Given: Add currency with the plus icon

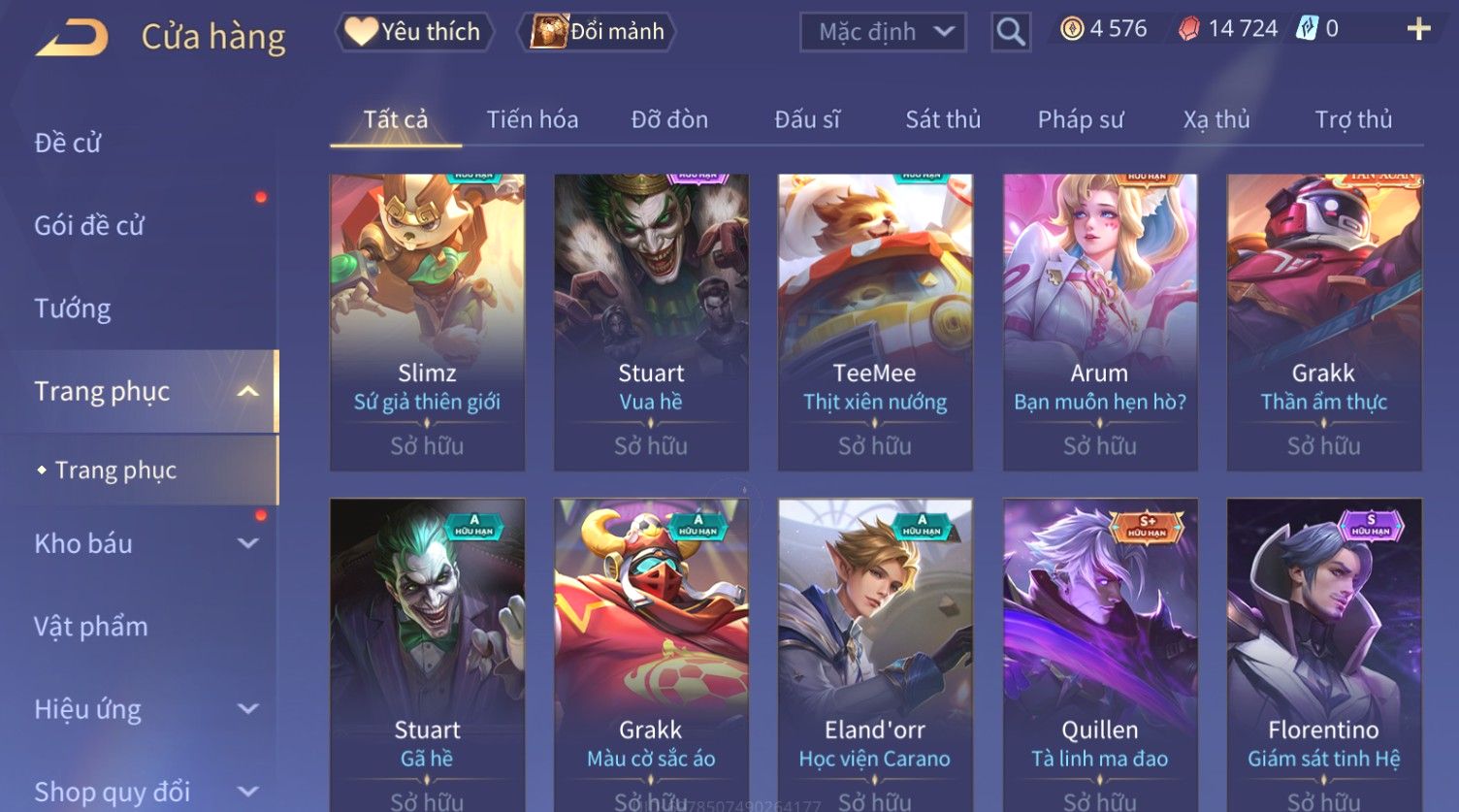Looking at the screenshot, I should [1418, 29].
